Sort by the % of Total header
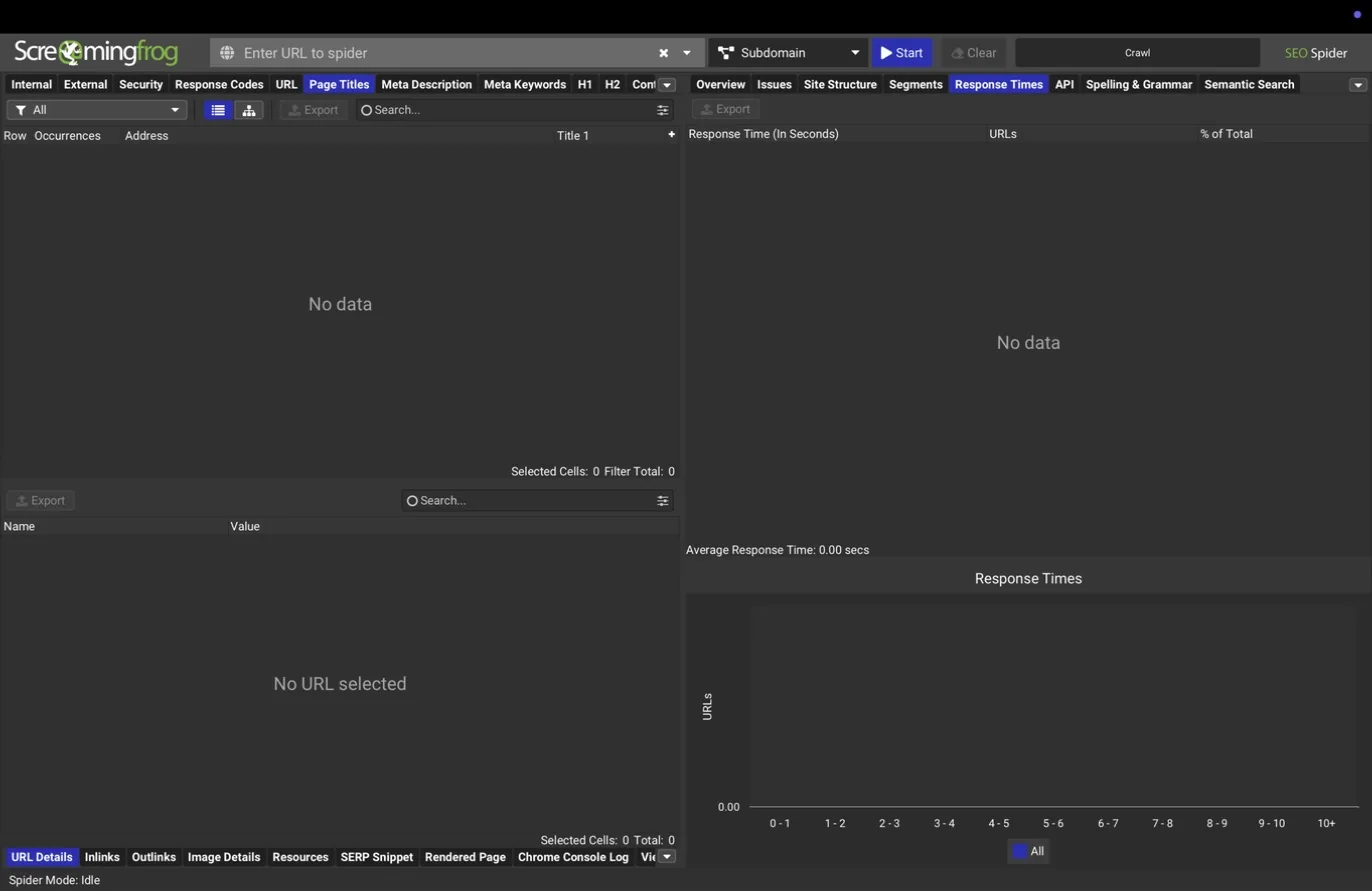Image resolution: width=1372 pixels, height=891 pixels. tap(1226, 134)
